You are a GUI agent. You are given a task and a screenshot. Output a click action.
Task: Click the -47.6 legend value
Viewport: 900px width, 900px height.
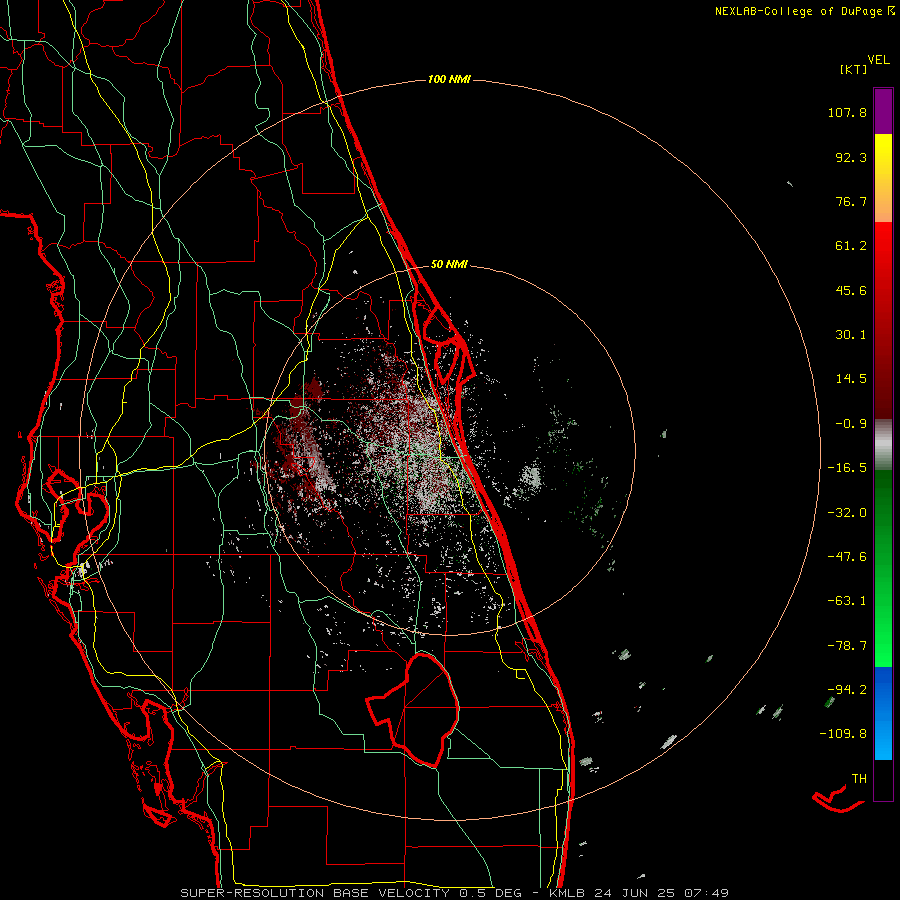point(847,557)
